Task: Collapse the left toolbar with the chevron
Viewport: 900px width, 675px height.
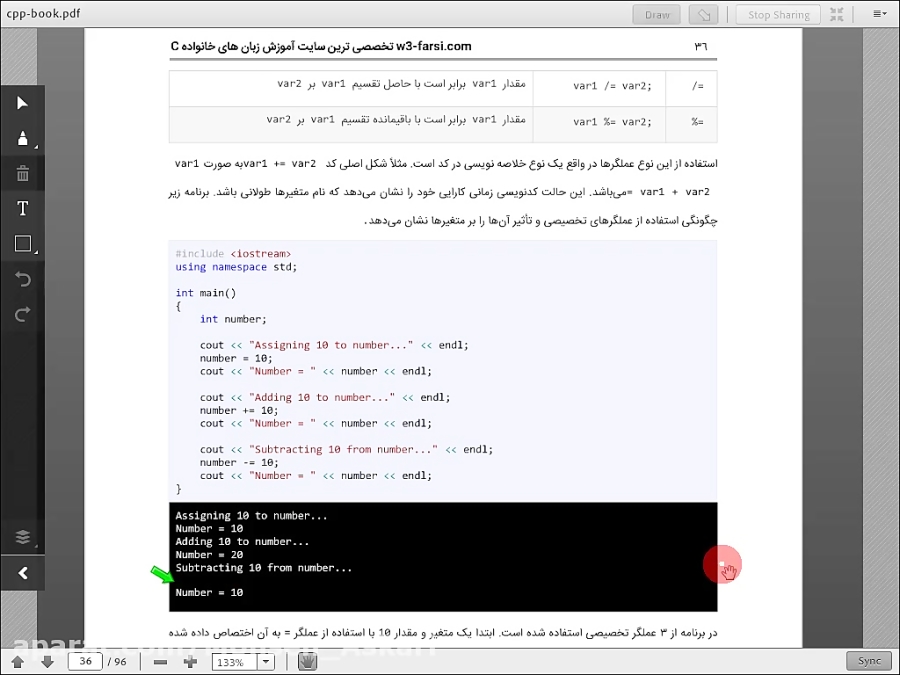Action: tap(21, 573)
